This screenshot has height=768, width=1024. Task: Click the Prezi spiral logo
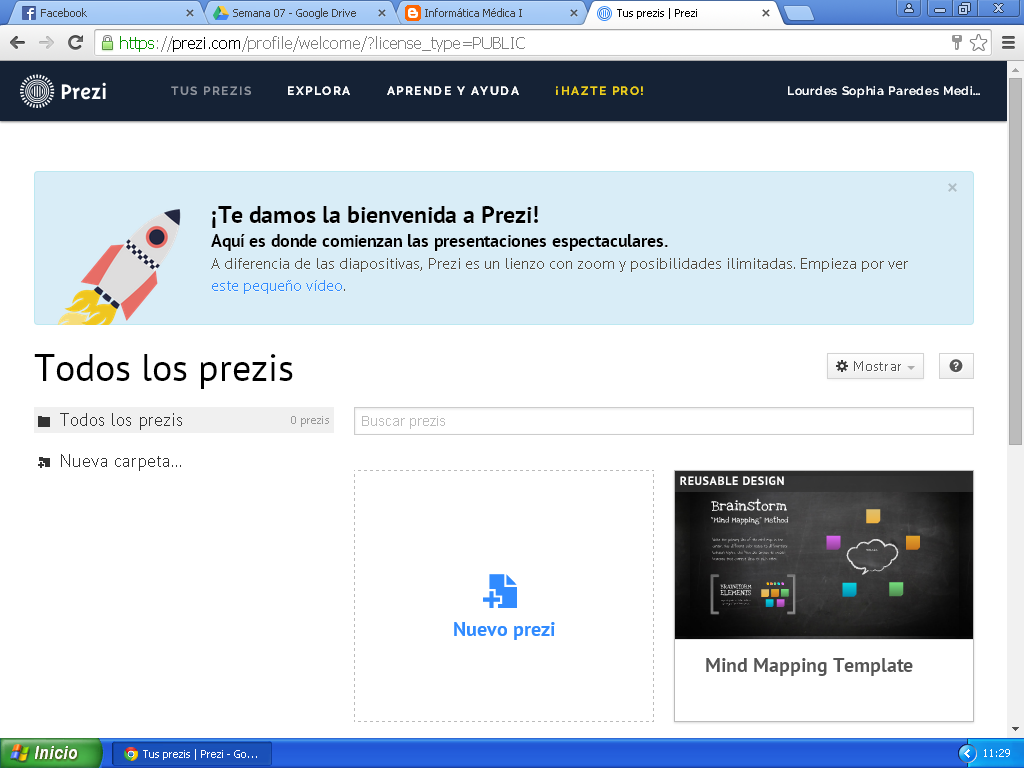point(37,90)
